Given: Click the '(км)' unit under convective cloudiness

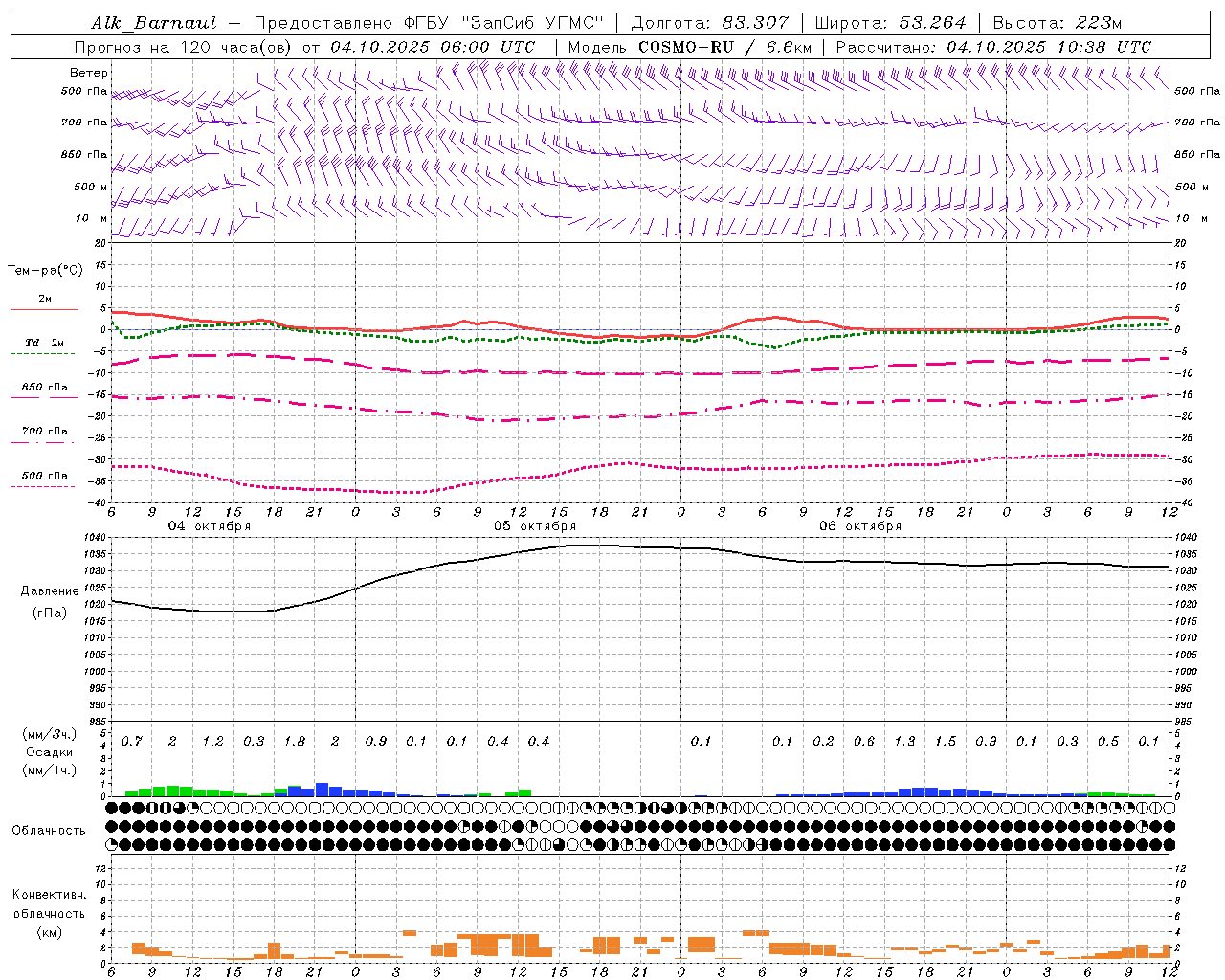Looking at the screenshot, I should 49,931.
